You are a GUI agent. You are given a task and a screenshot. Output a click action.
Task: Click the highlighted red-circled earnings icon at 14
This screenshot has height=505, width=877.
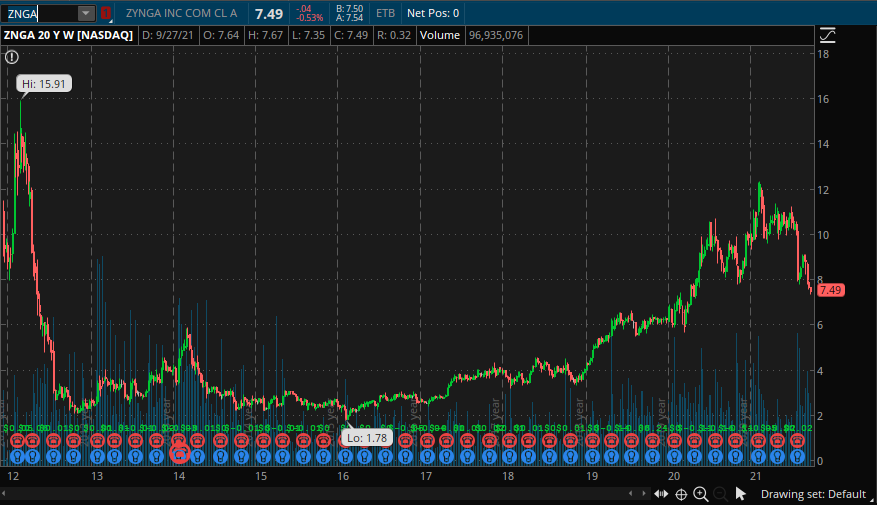click(x=180, y=452)
